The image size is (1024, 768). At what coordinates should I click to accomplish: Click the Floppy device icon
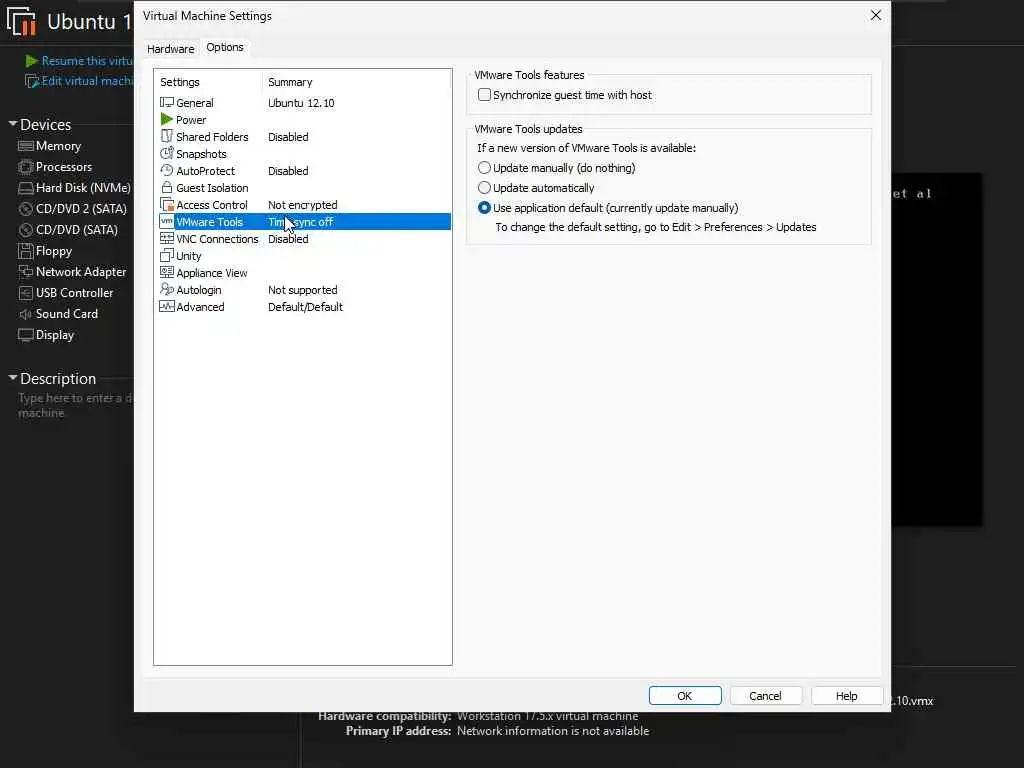click(x=25, y=251)
